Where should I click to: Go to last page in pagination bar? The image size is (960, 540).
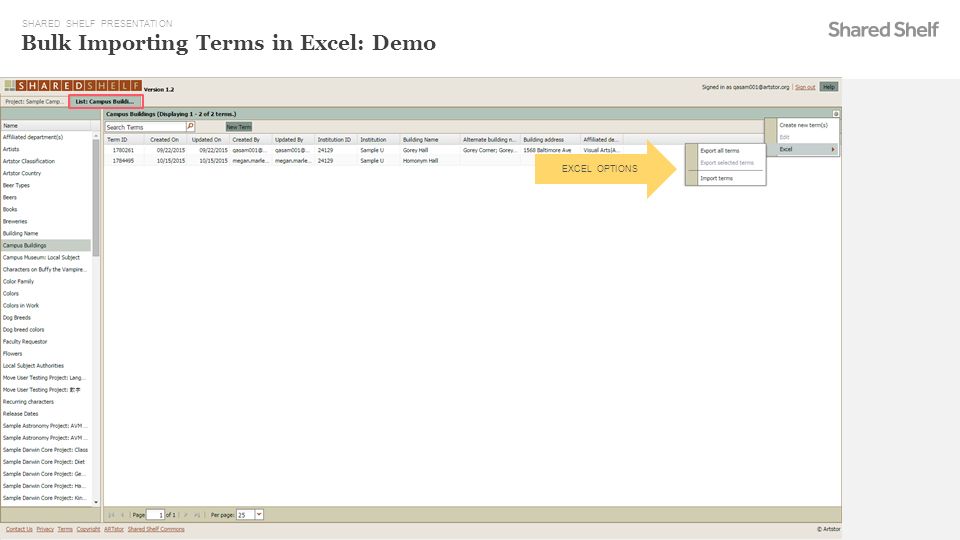click(x=197, y=515)
